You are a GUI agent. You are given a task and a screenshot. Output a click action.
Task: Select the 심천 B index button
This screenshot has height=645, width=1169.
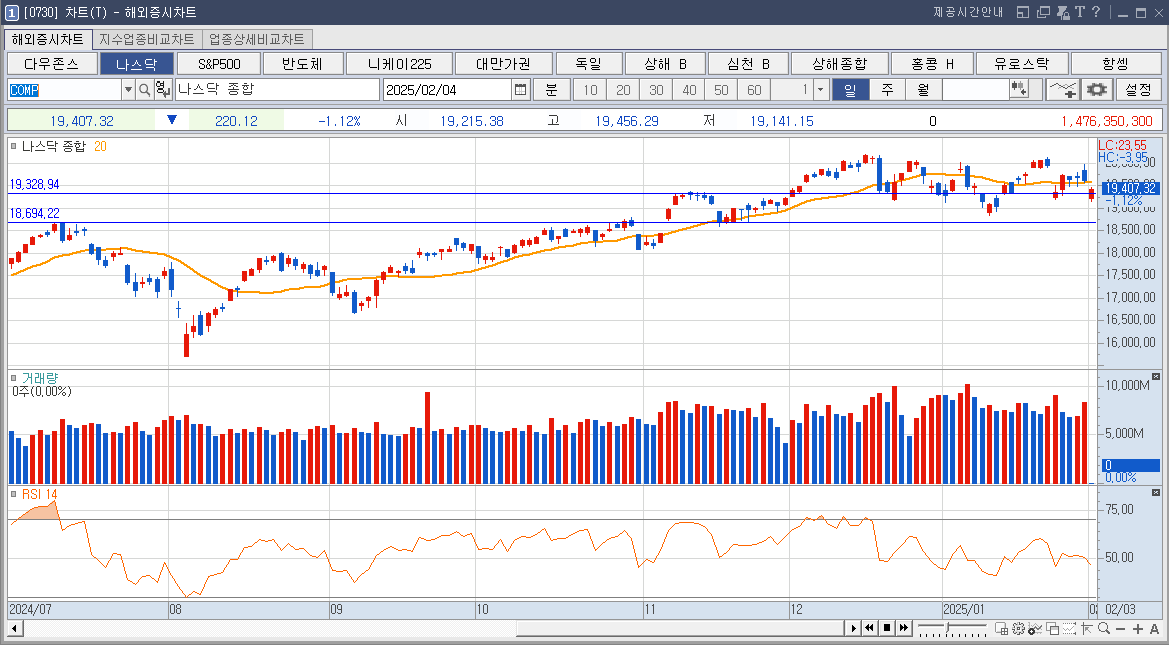748,64
